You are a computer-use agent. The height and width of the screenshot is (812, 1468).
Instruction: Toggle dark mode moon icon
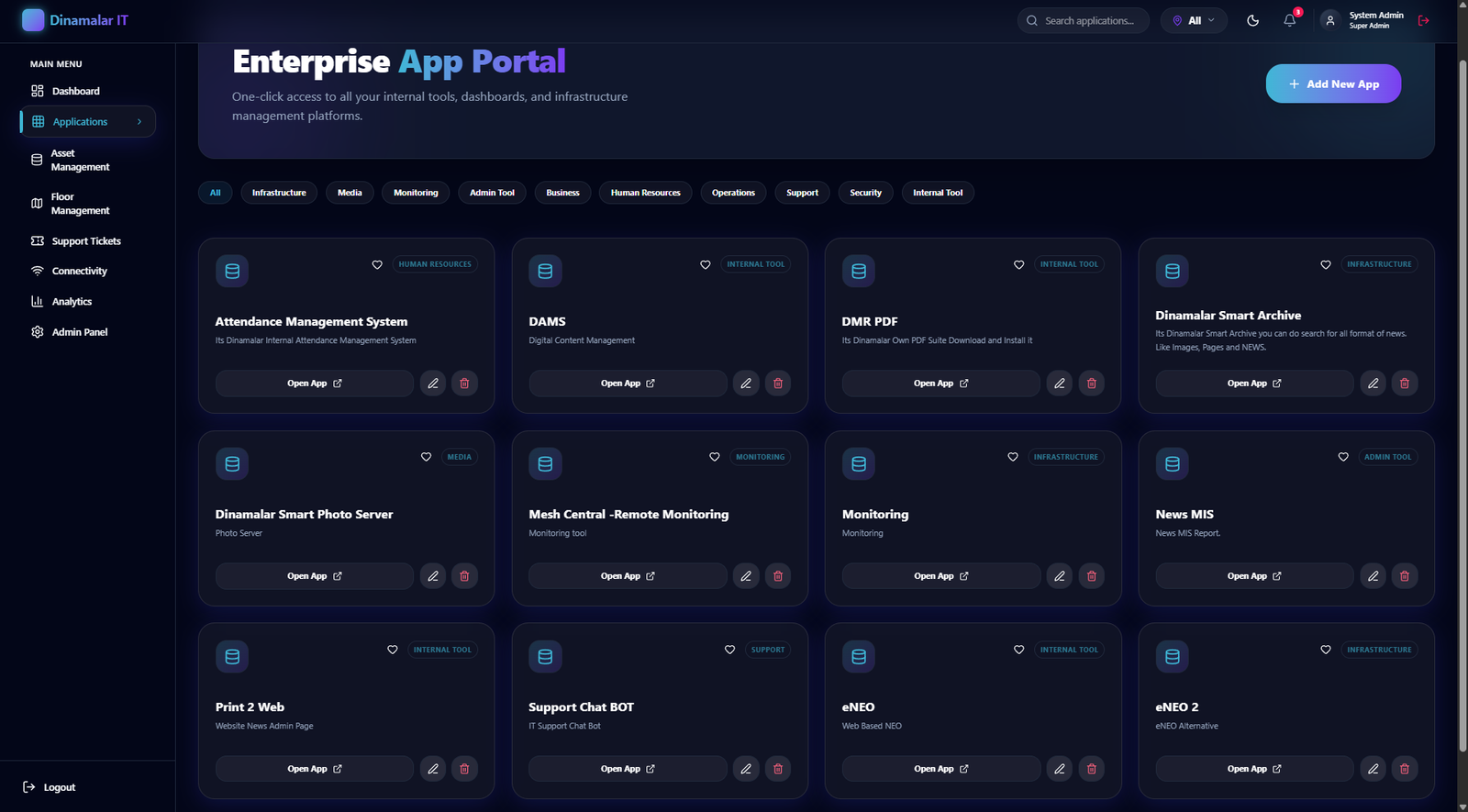(1252, 20)
